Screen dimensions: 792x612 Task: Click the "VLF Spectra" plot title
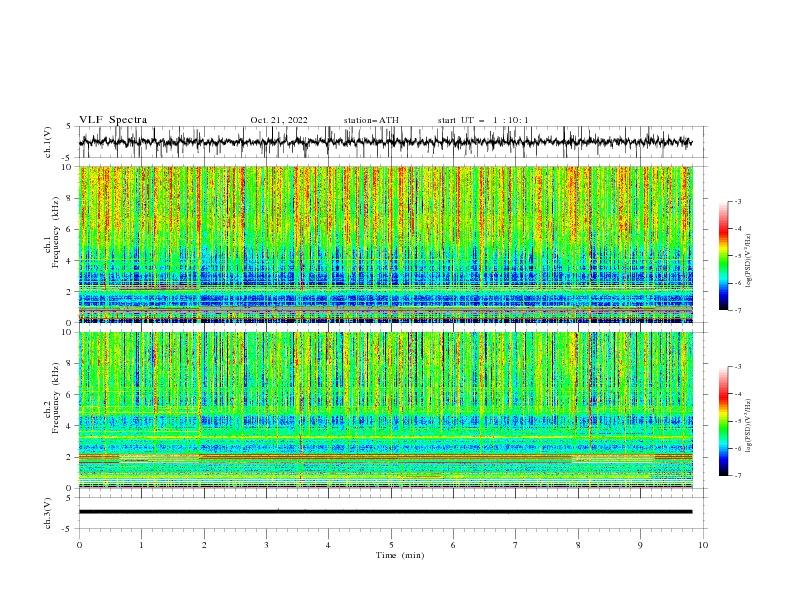[113, 120]
